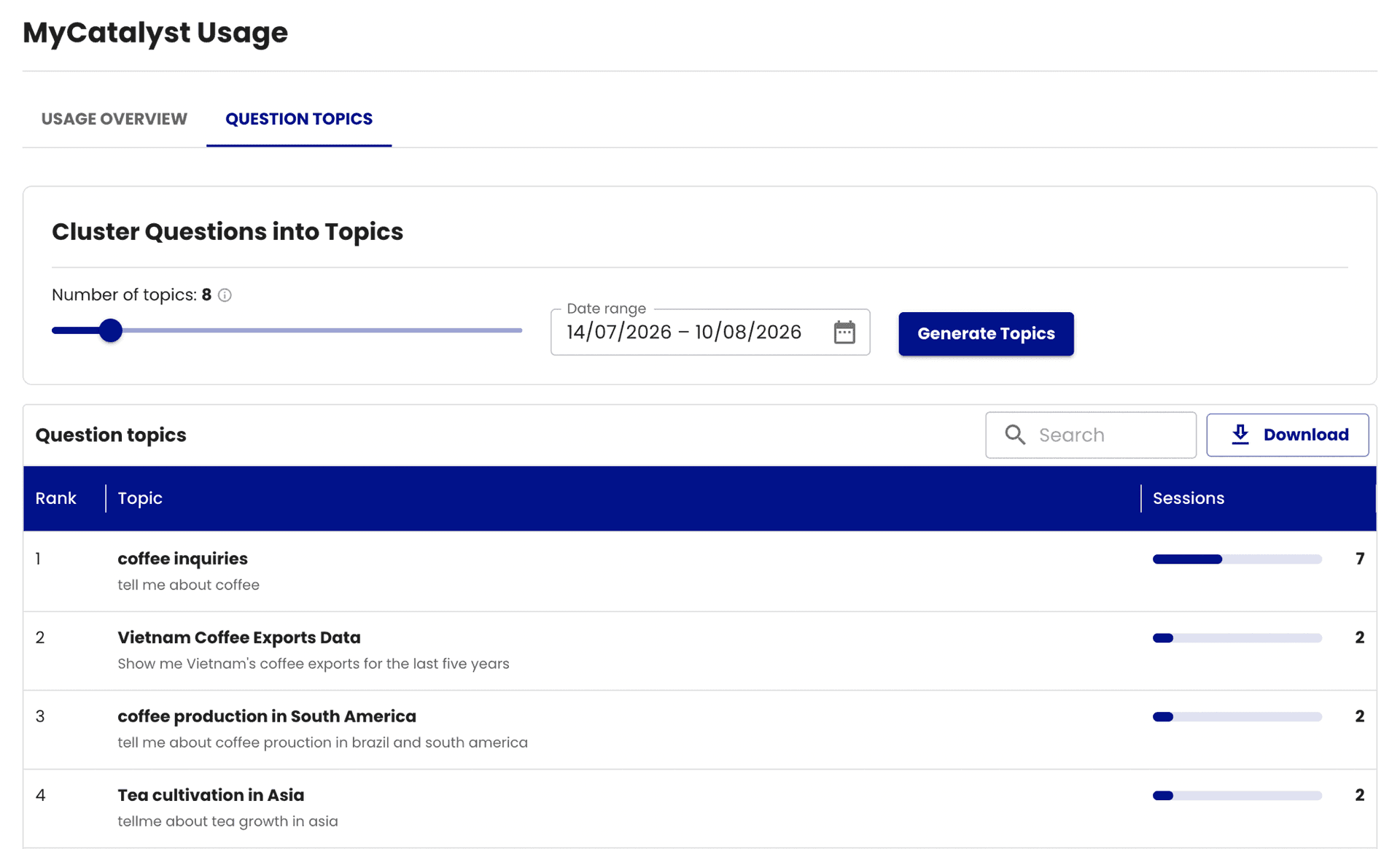Download the question topics list
Image resolution: width=1400 pixels, height=849 pixels.
(x=1288, y=435)
